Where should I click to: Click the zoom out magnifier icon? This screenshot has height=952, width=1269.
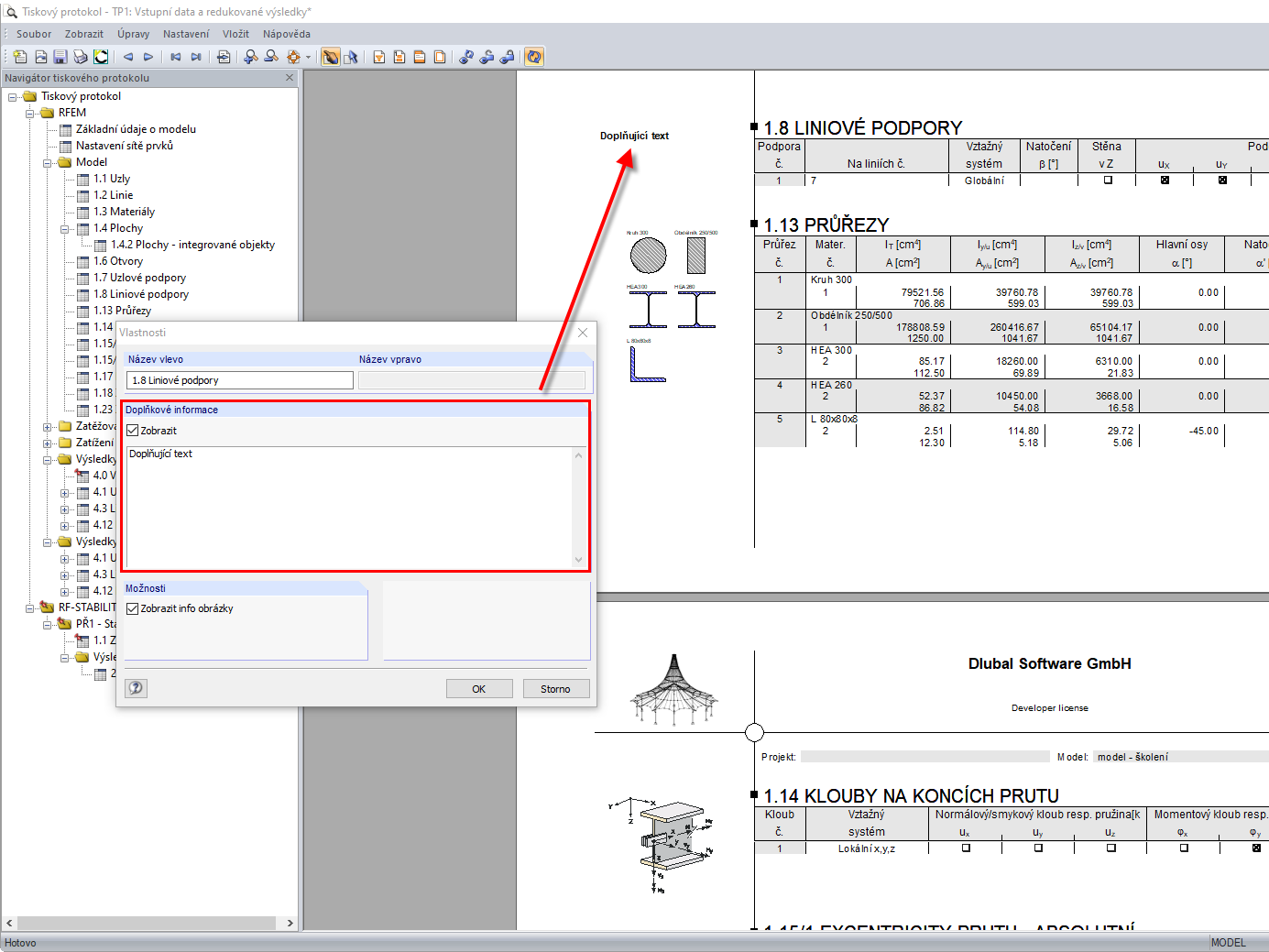tap(271, 57)
